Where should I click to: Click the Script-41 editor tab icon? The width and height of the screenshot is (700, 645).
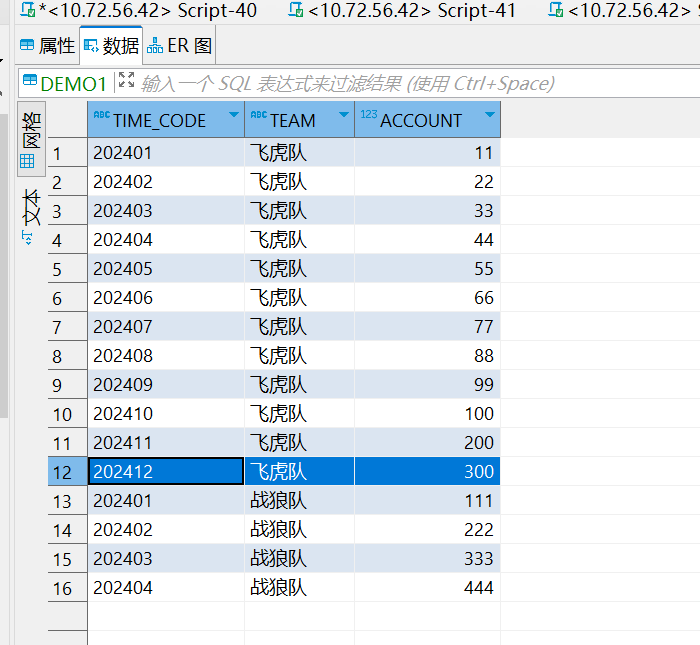coord(296,9)
